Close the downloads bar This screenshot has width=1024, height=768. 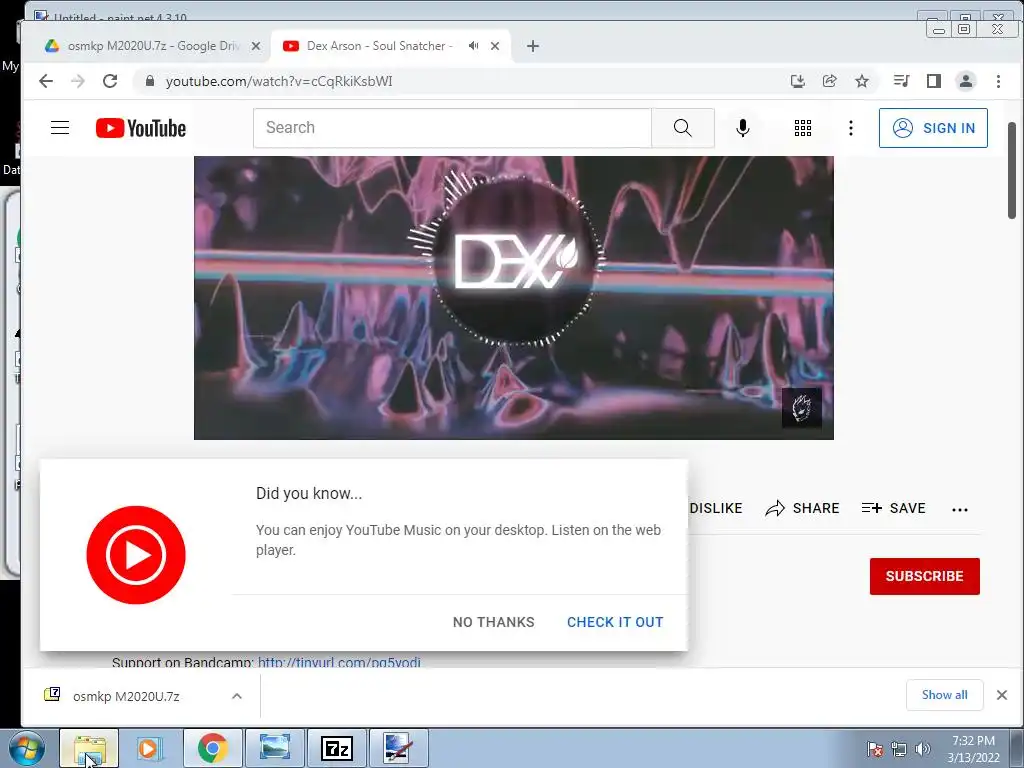click(1002, 695)
